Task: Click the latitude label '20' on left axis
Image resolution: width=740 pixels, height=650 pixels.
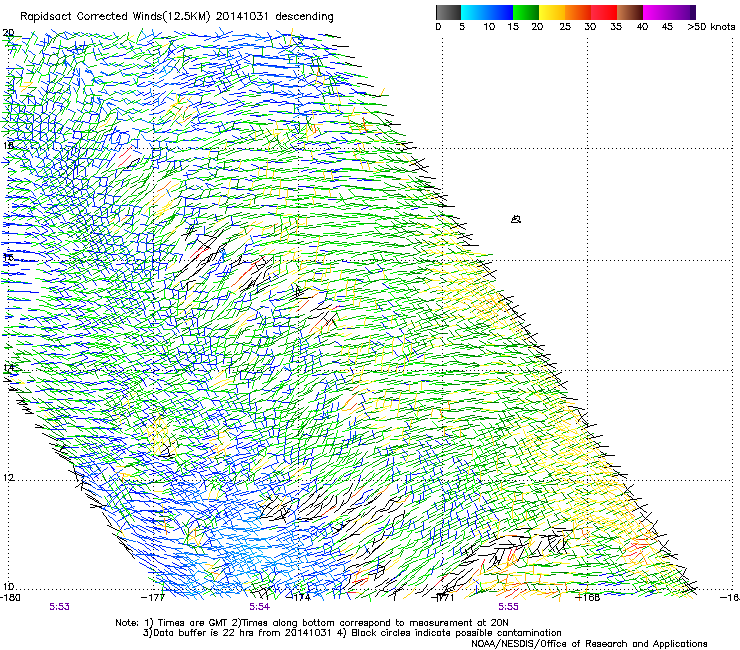Action: [x=8, y=33]
